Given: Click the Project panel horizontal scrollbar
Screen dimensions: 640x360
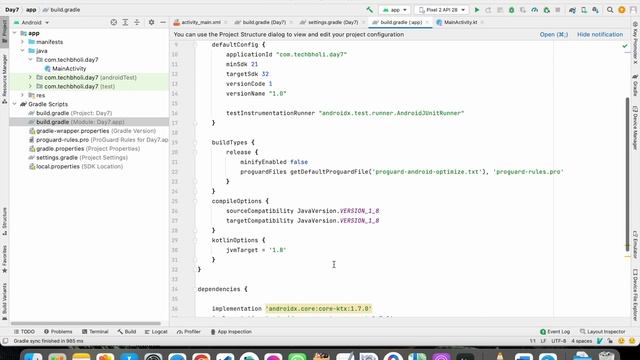Looking at the screenshot, I should 86,323.
